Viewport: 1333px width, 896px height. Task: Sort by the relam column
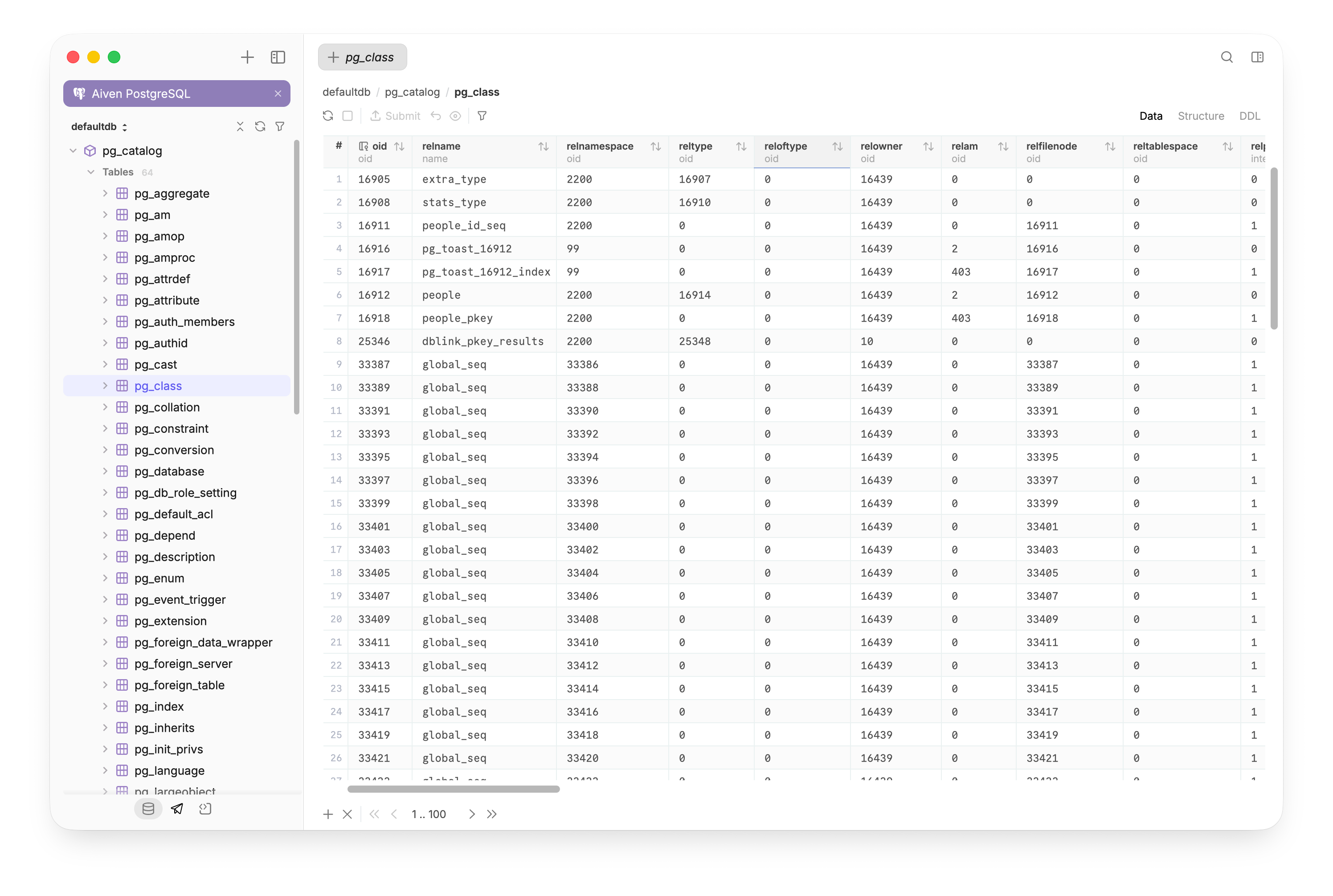point(1003,147)
